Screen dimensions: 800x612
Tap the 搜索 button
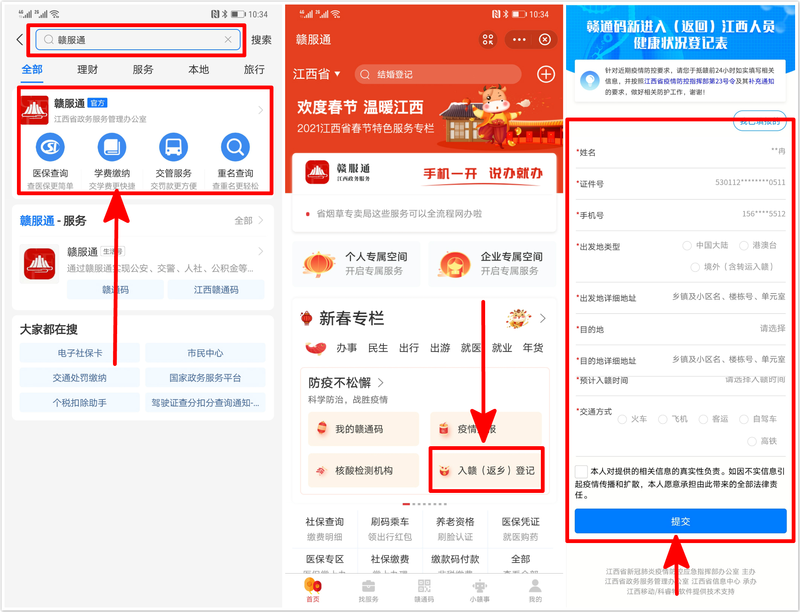coord(261,40)
